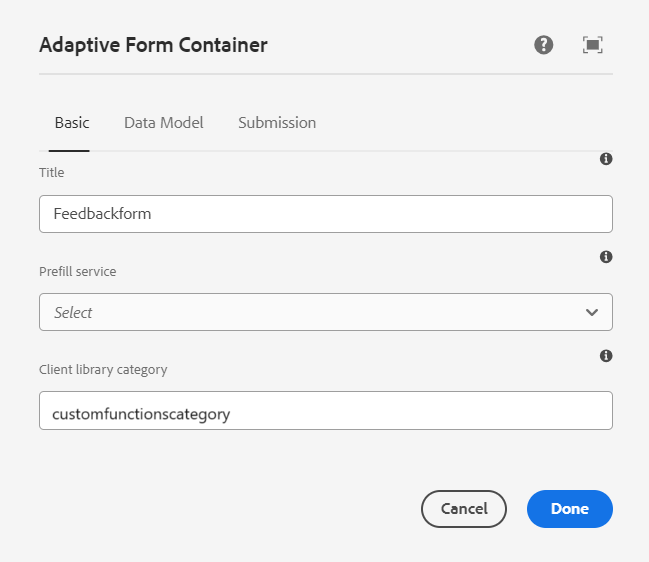Confirm changes with the Done button

pyautogui.click(x=569, y=509)
